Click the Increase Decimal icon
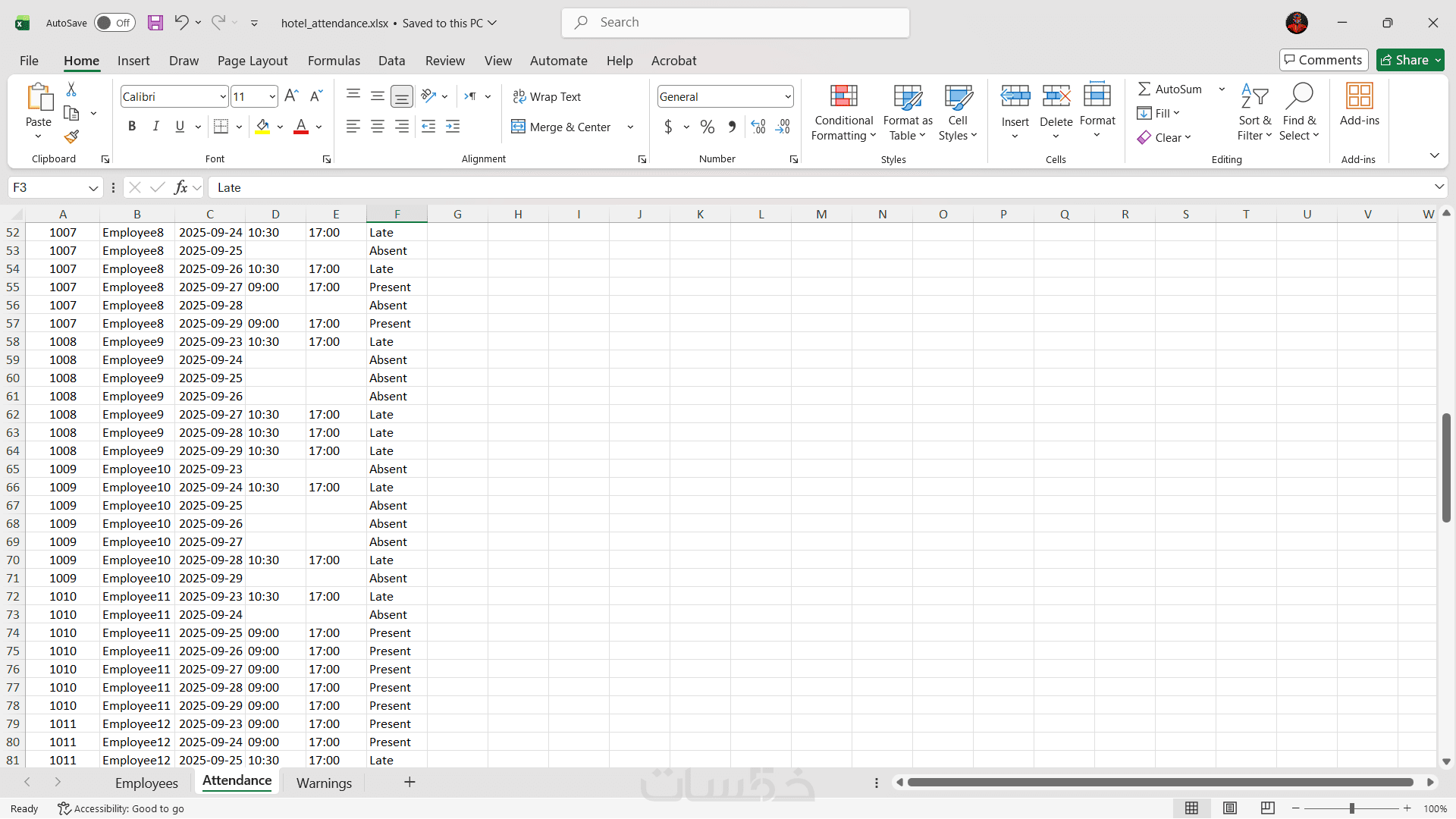Screen dimensions: 1456x819 (758, 127)
